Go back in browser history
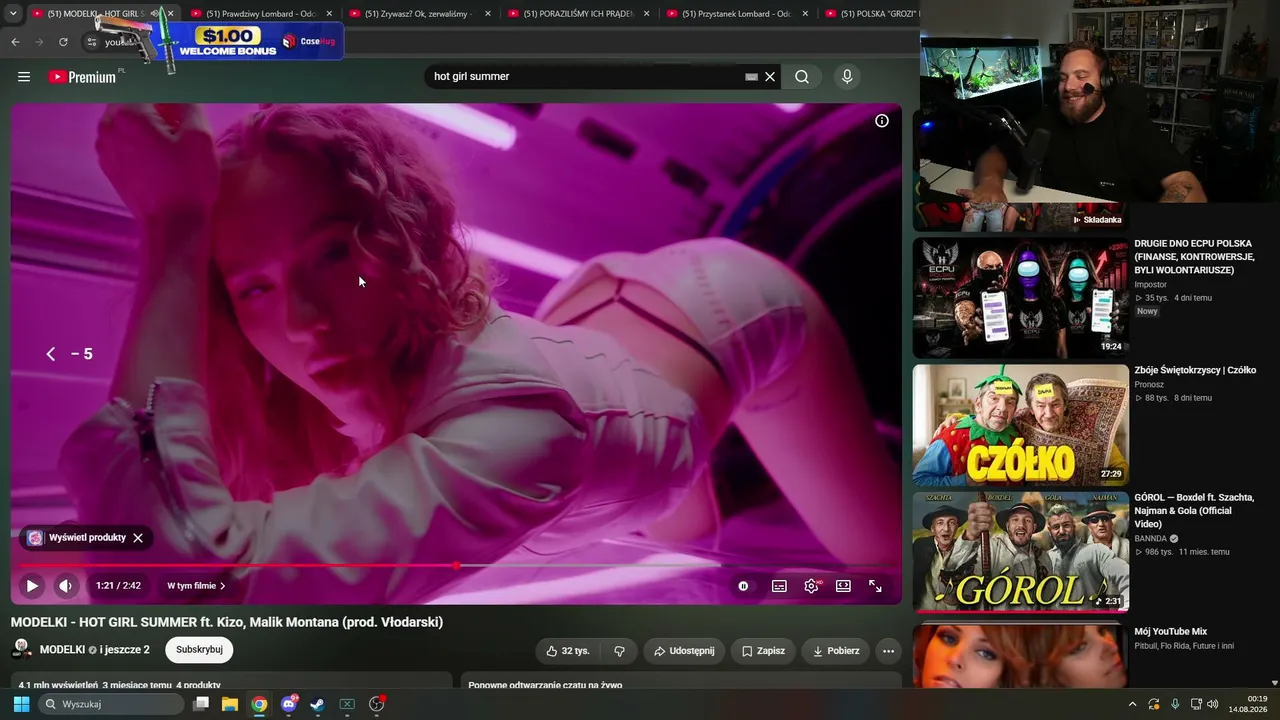 click(15, 42)
